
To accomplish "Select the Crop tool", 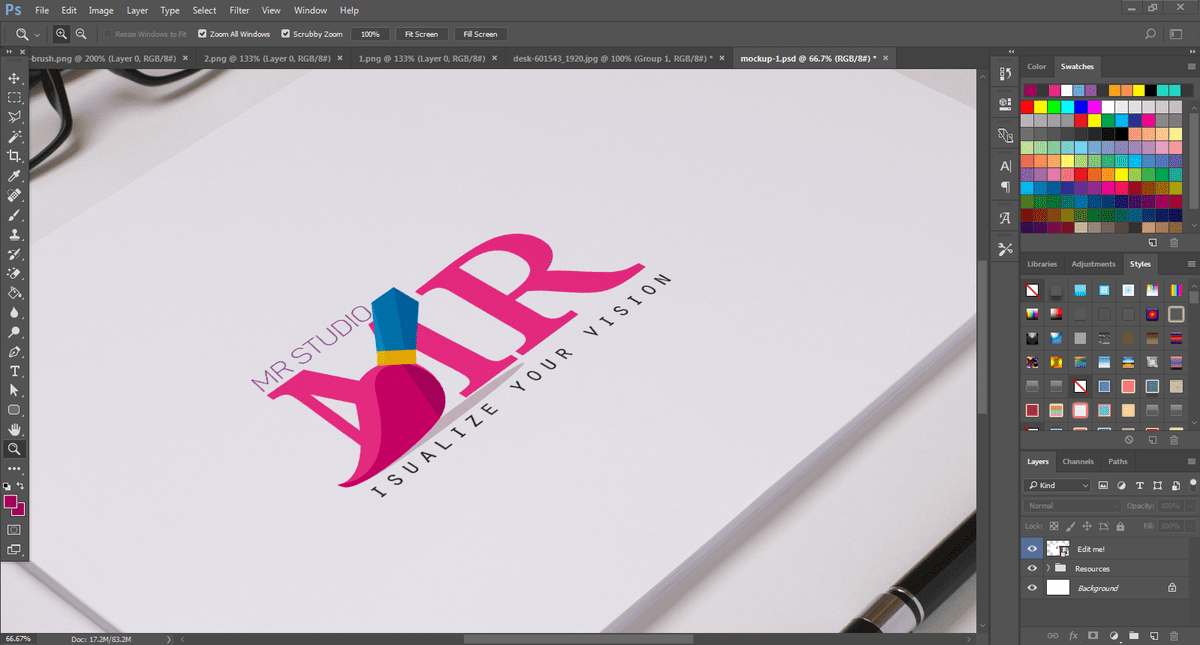I will [14, 156].
